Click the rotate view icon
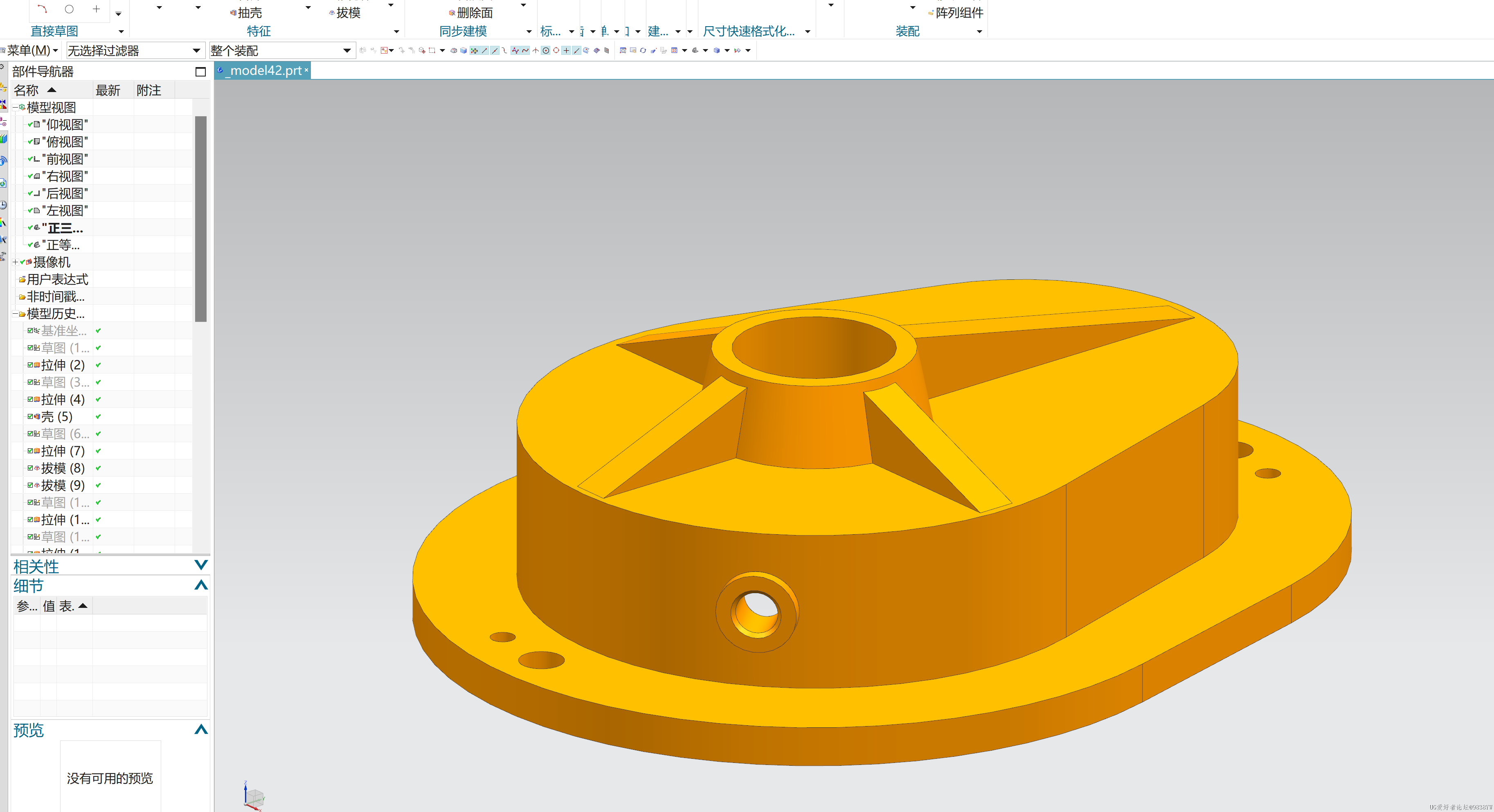Screen dimensions: 1494x812 [x=643, y=50]
